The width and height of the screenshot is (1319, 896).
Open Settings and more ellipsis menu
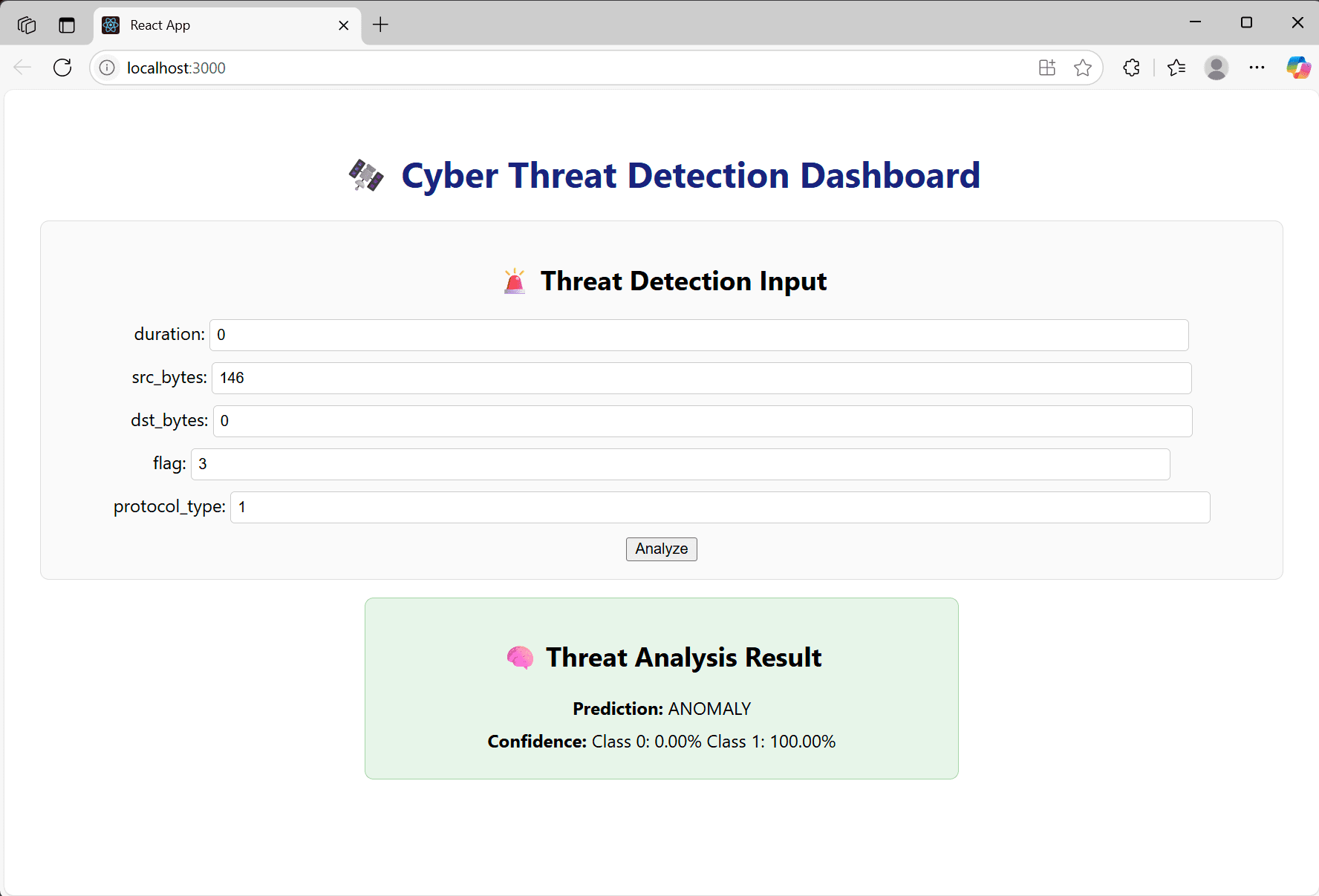(x=1257, y=68)
